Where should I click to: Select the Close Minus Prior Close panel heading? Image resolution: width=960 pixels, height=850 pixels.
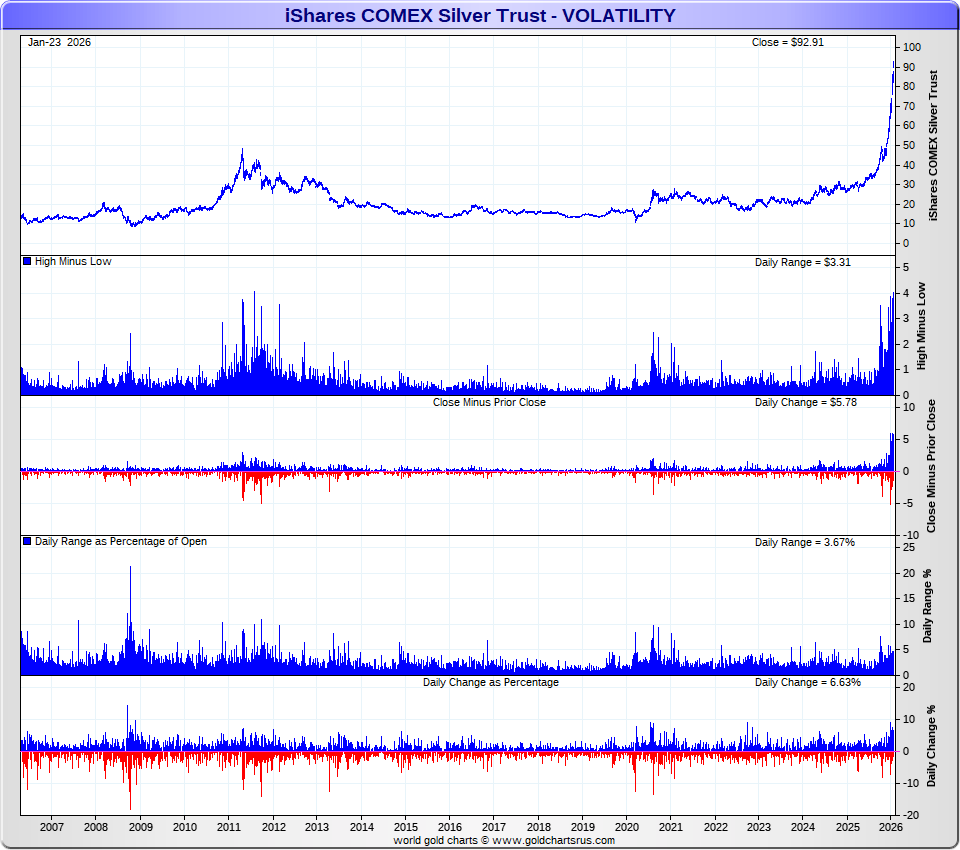coord(489,402)
